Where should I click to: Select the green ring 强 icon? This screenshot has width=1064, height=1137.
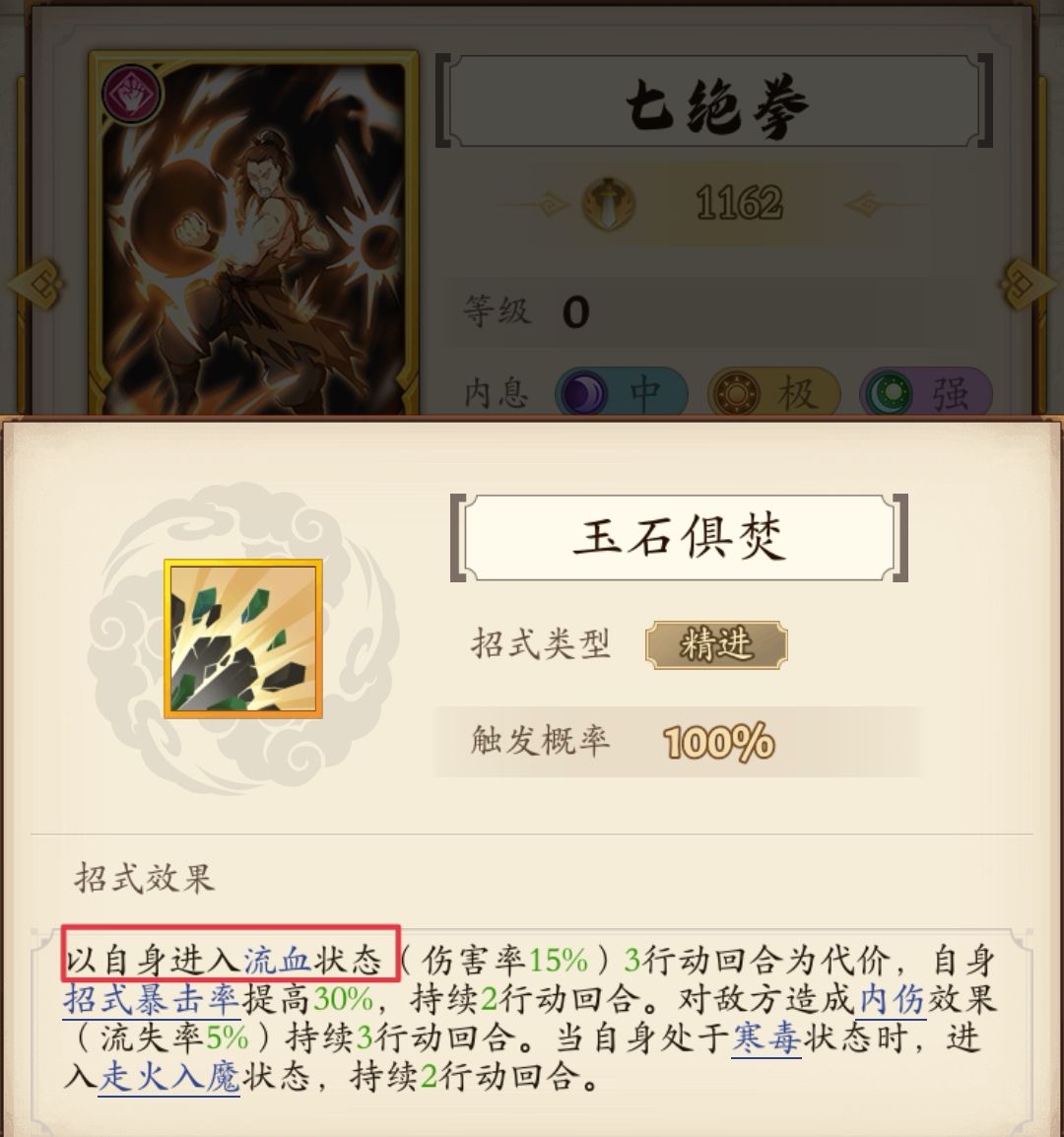point(889,394)
